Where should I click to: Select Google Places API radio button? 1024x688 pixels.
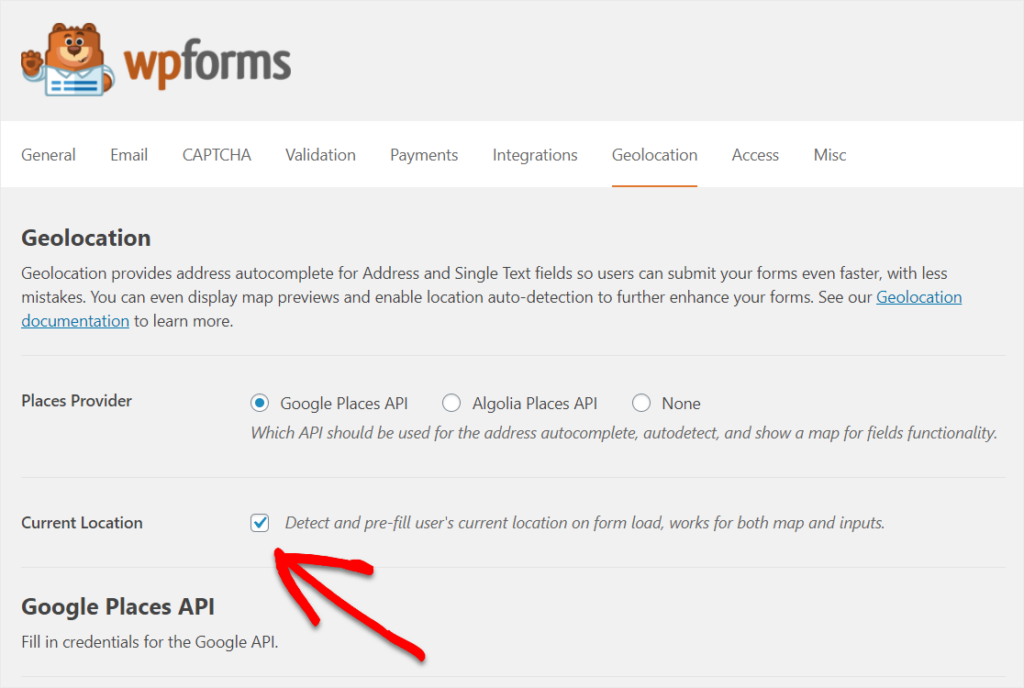pos(260,403)
